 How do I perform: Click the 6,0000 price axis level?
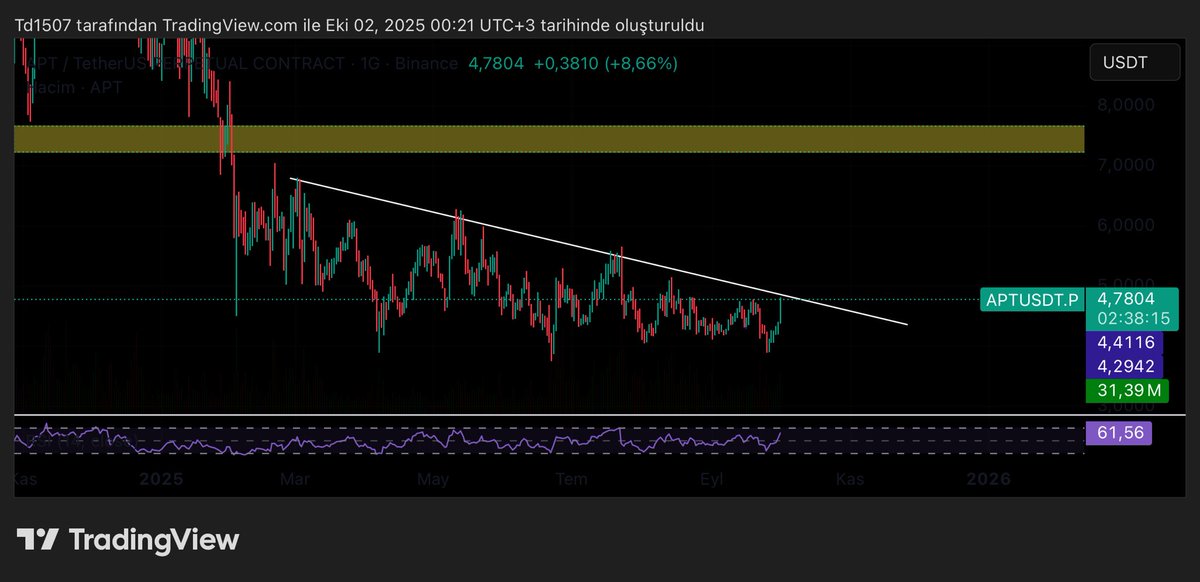[x=1126, y=225]
